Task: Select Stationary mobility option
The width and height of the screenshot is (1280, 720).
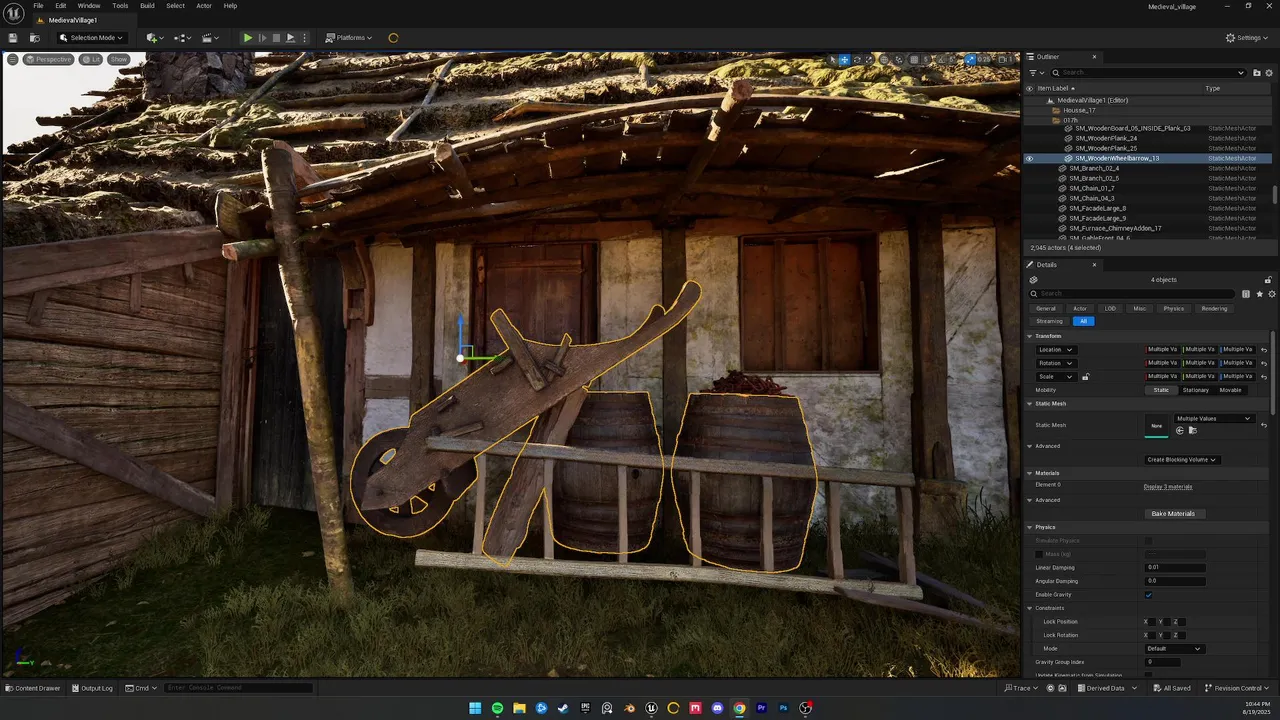Action: (1195, 390)
